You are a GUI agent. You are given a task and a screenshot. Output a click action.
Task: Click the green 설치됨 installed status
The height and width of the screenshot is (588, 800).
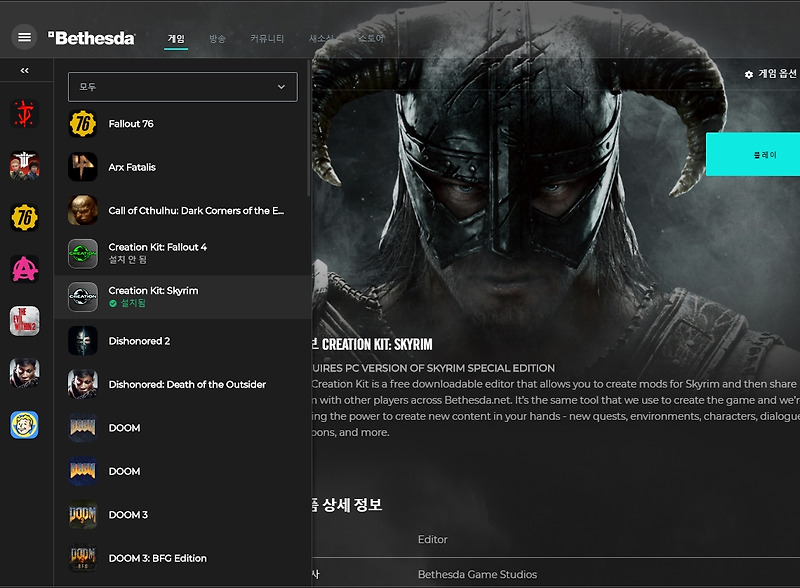[128, 303]
